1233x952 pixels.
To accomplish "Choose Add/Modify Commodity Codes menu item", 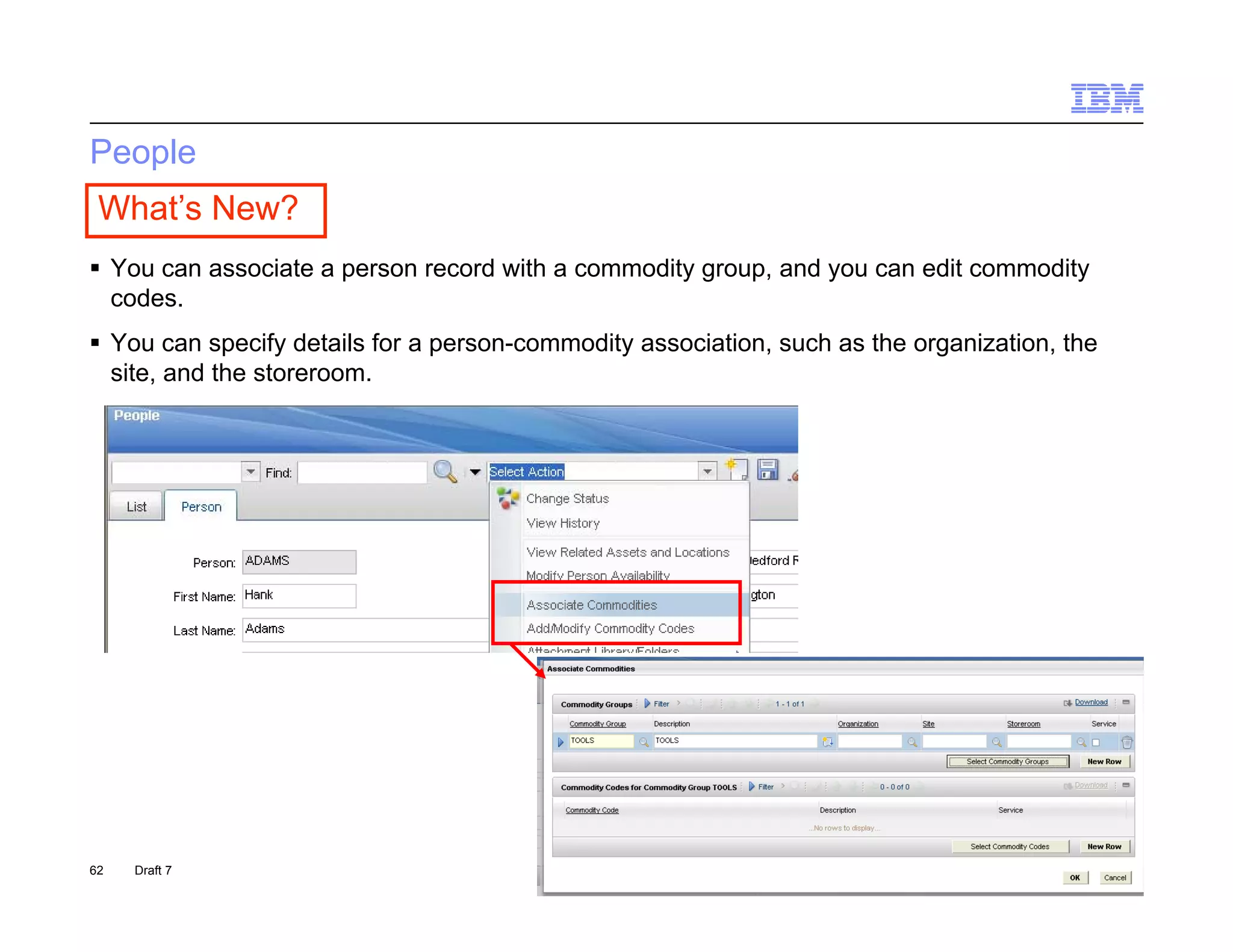I will 610,628.
